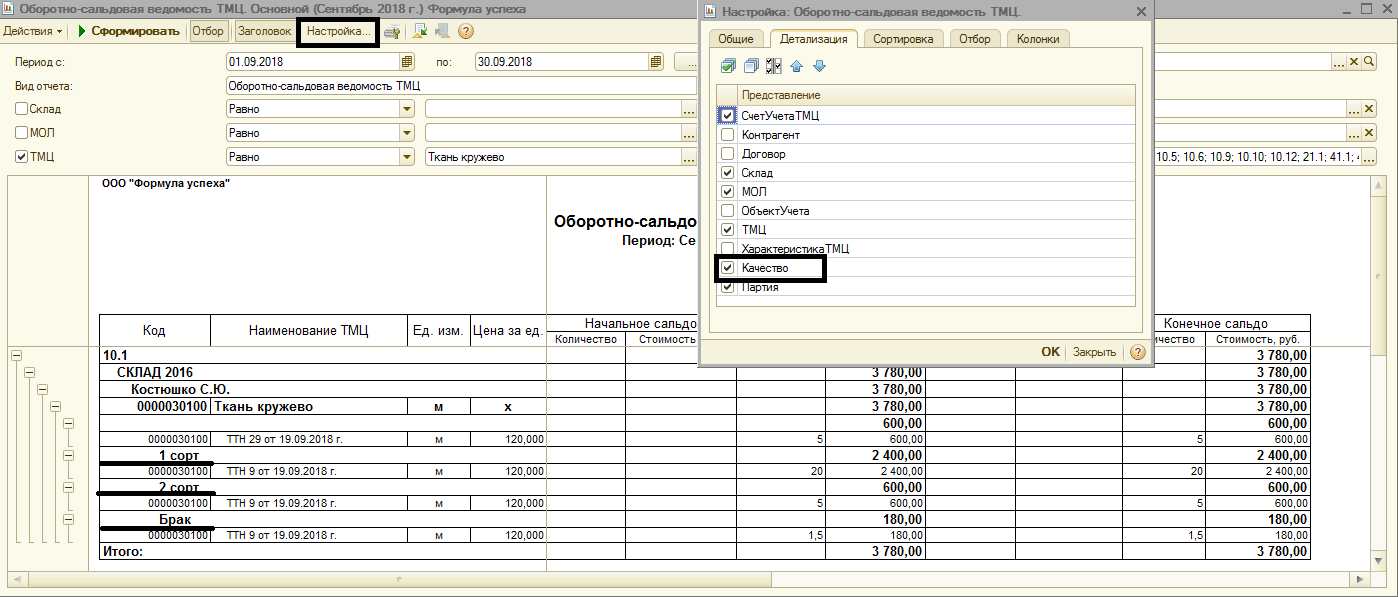Viewport: 1398px width, 597px height.
Task: Click the uncheck all items icon
Action: [751, 66]
